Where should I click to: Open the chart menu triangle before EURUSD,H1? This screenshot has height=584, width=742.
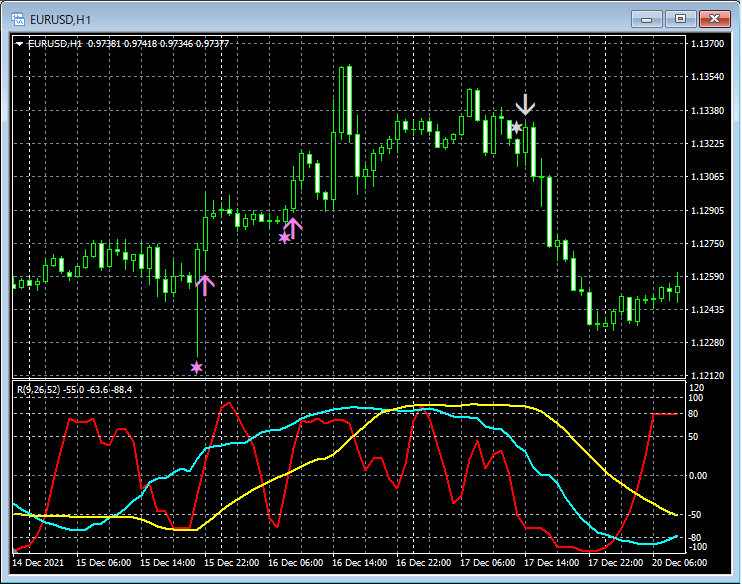tap(19, 43)
